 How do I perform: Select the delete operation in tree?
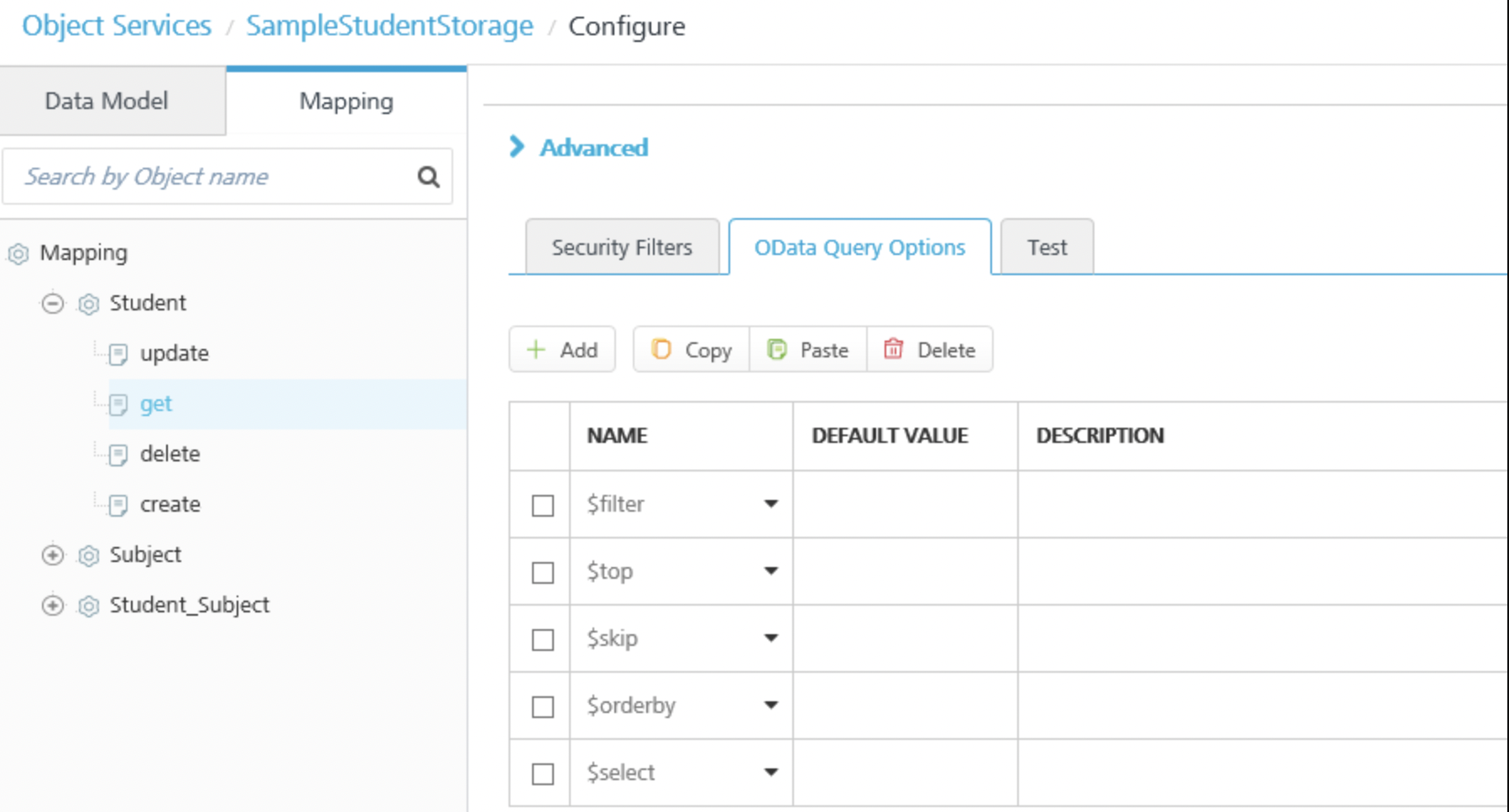click(x=170, y=454)
